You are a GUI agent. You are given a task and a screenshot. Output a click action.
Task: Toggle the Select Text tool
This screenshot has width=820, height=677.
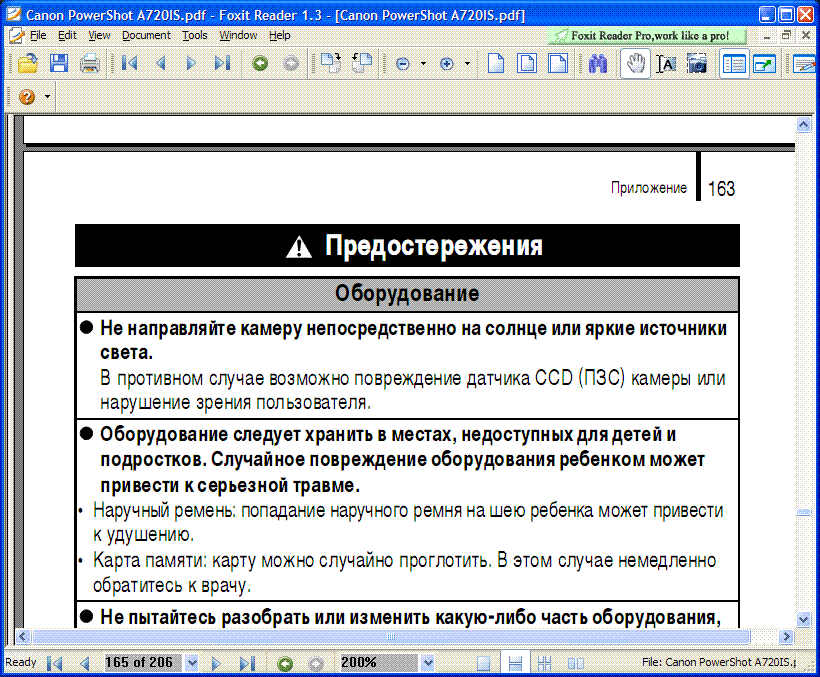[x=666, y=64]
